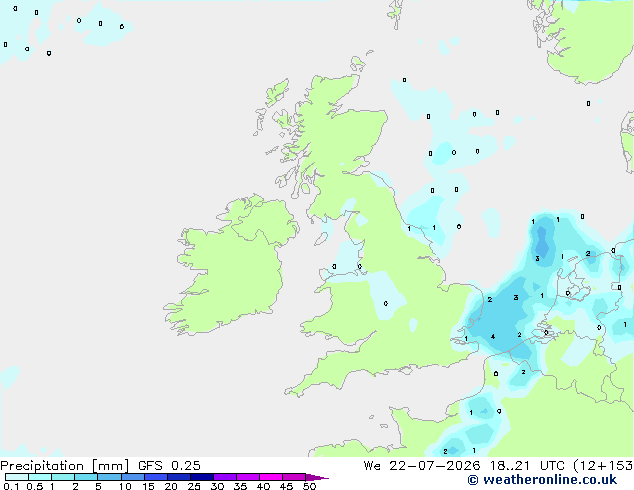
Task: Click the legend label '50'
Action: 309,486
